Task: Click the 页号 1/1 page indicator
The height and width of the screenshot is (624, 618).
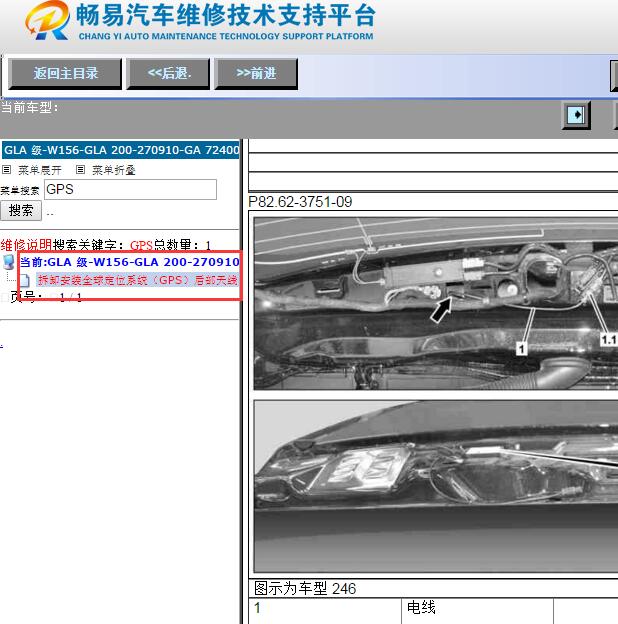Action: pos(46,297)
